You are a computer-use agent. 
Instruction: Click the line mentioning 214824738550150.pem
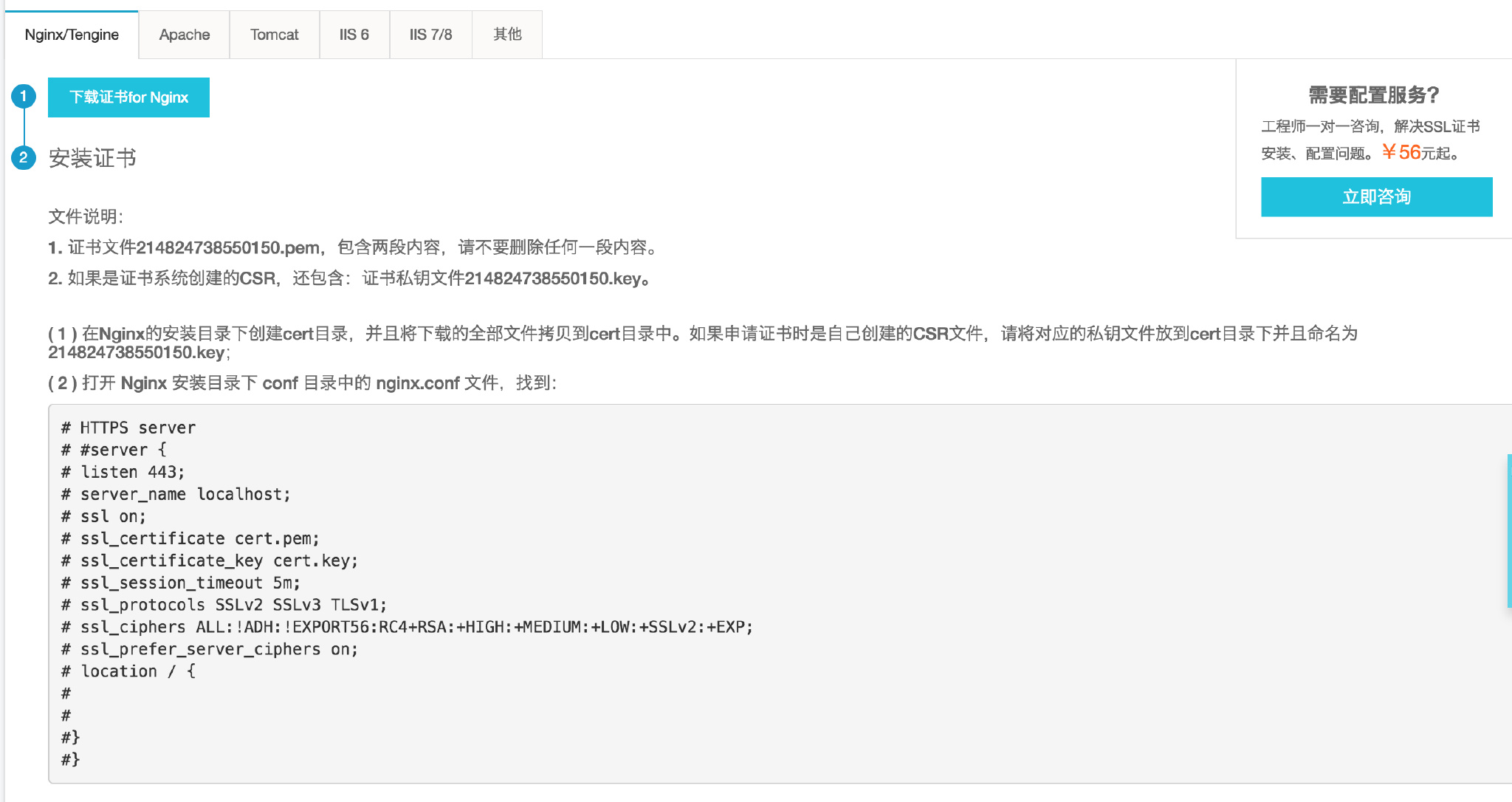click(x=352, y=247)
